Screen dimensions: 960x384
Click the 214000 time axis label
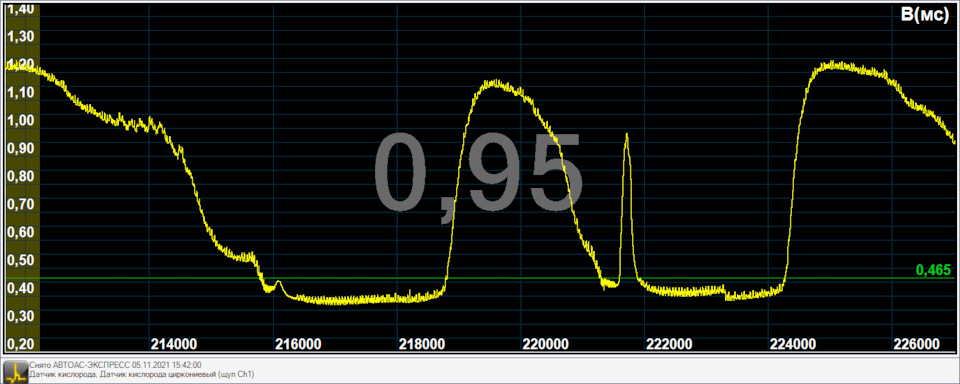173,344
